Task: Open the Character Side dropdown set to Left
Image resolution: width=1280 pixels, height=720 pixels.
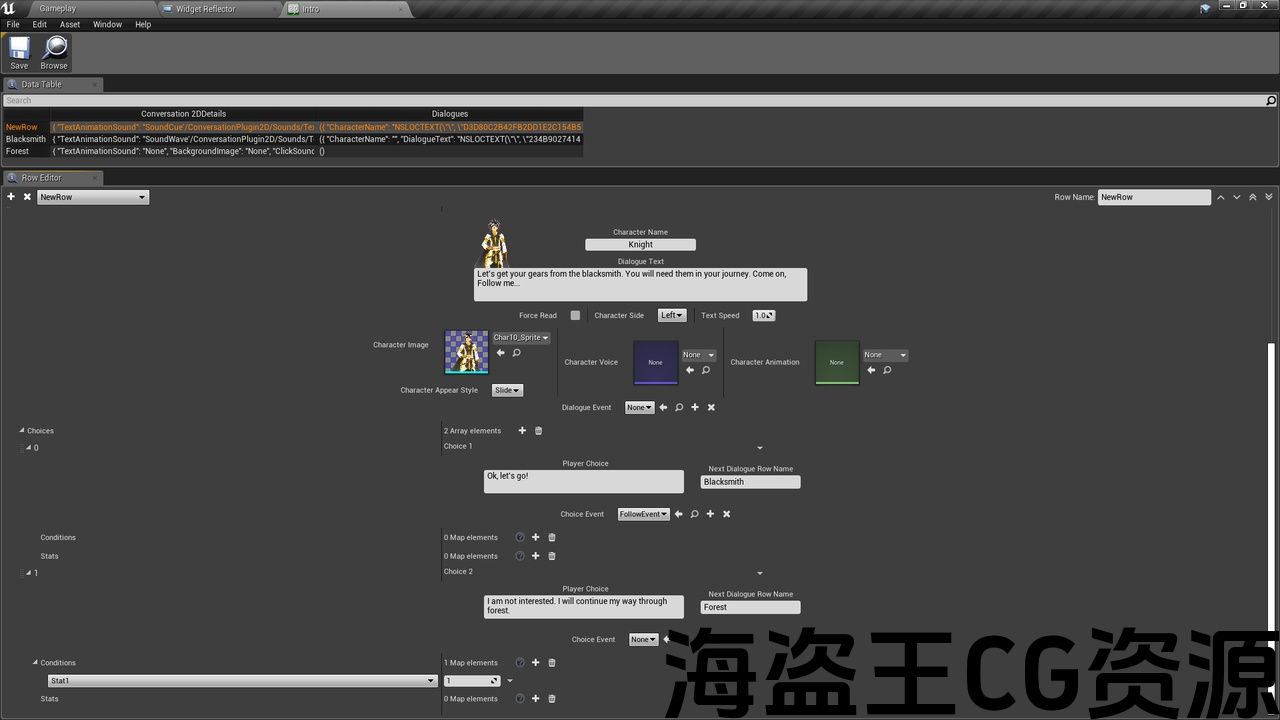Action: pyautogui.click(x=672, y=316)
